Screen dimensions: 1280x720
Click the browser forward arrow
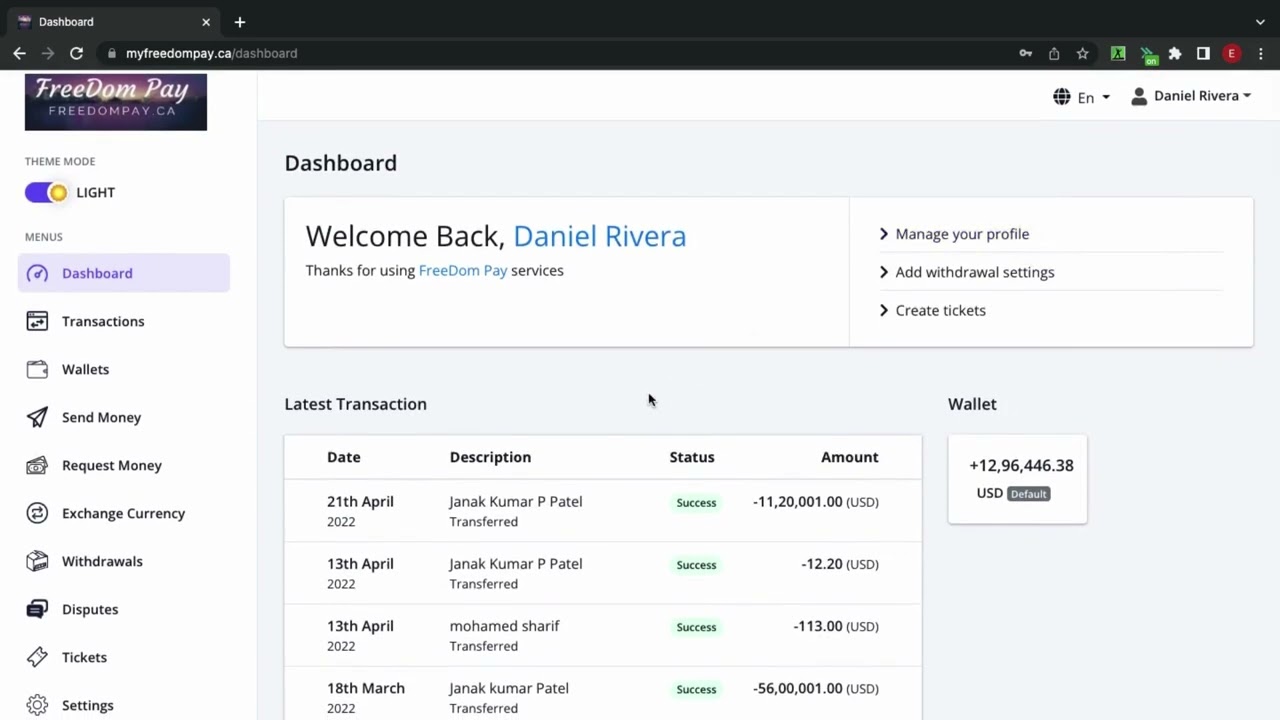coord(47,53)
